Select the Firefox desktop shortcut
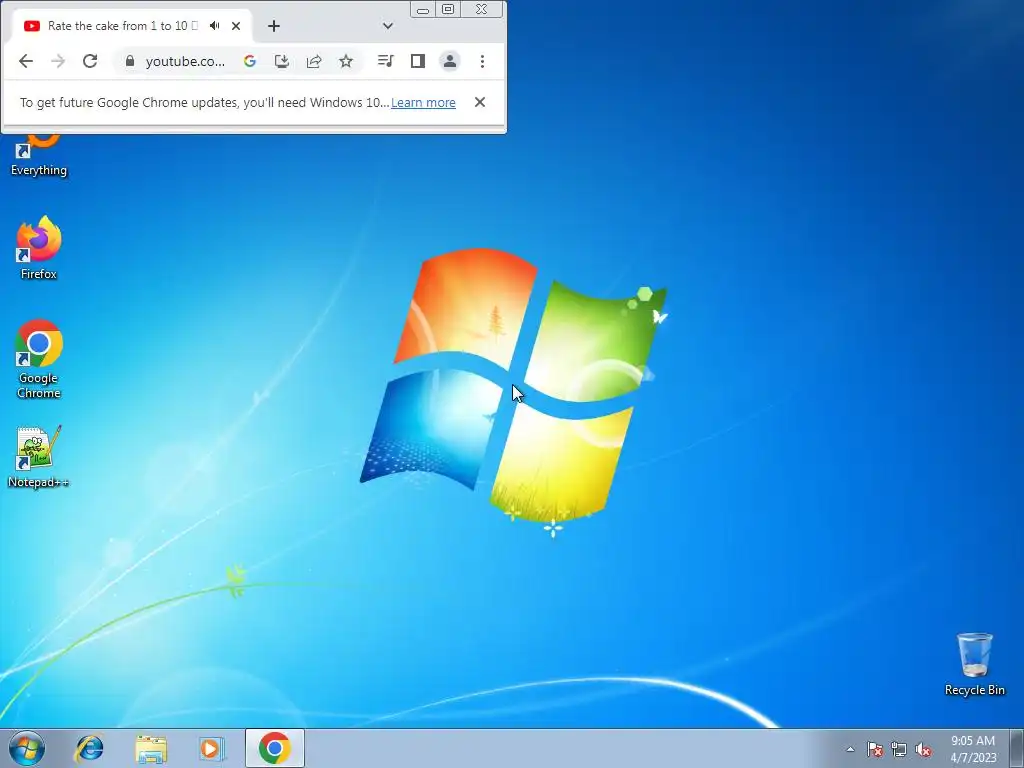 39,248
